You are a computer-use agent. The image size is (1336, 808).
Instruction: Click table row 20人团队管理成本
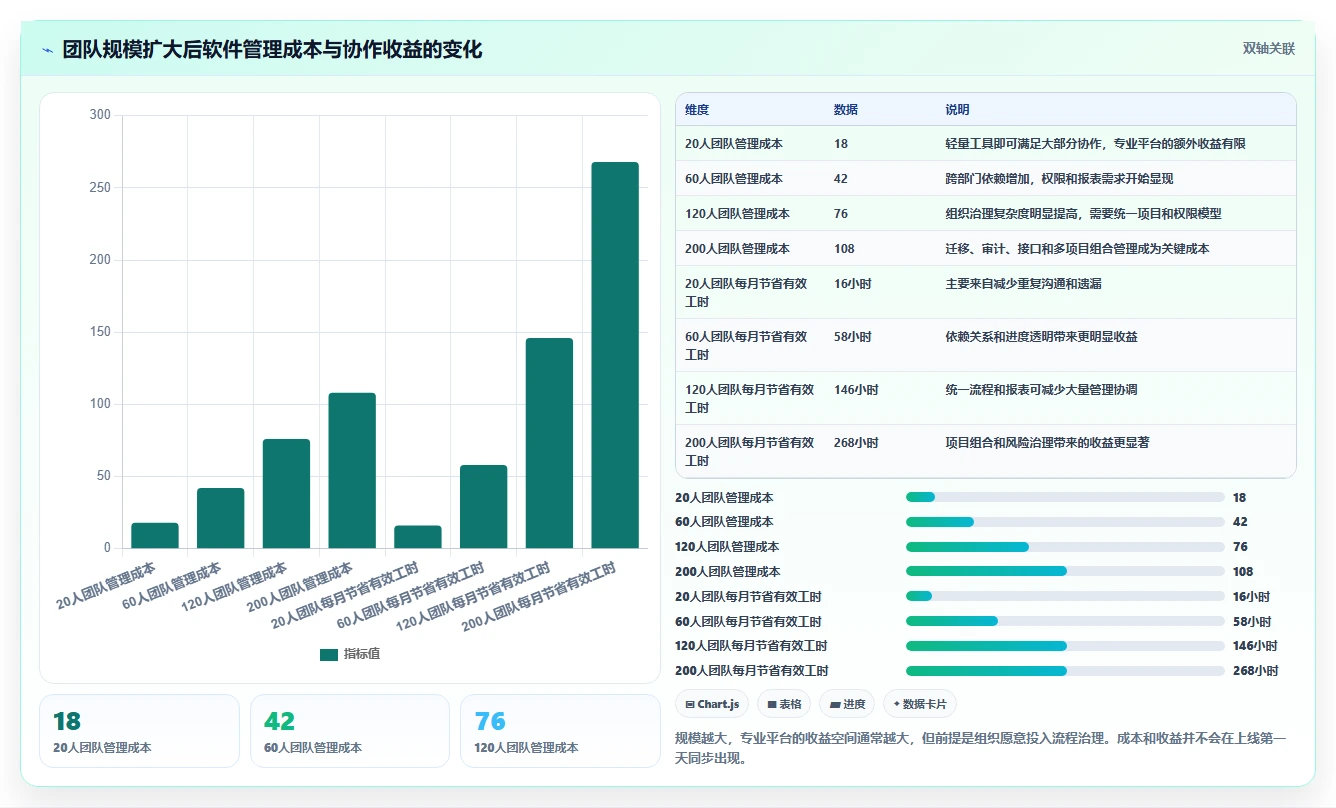pos(986,144)
